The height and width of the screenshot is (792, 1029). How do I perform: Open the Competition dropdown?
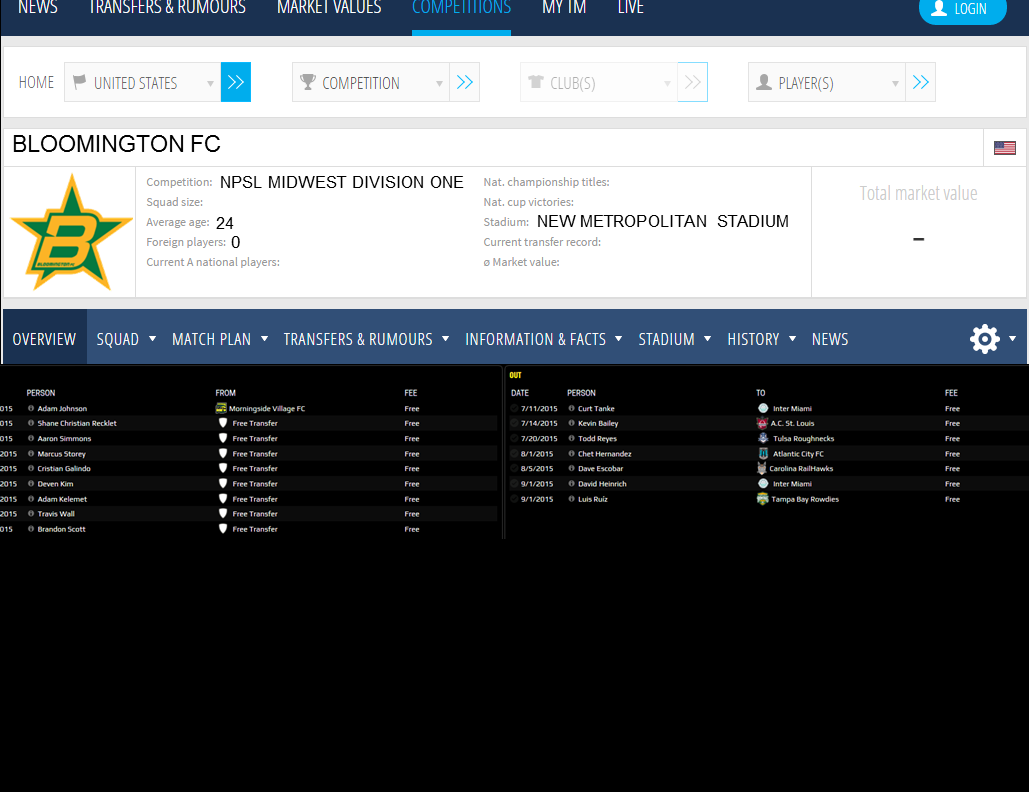click(371, 82)
